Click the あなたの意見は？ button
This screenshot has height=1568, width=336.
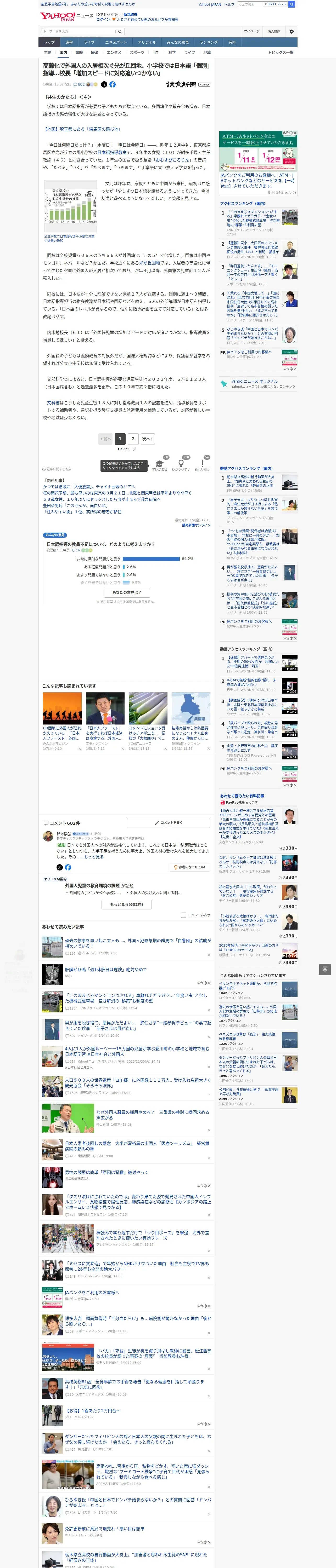click(x=127, y=592)
